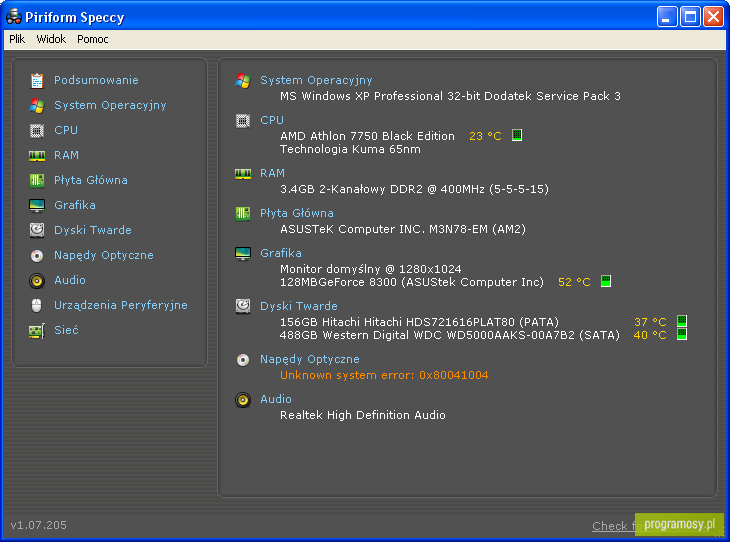Open Urządzenia Peryferyjne in the sidebar
The width and height of the screenshot is (730, 542).
[x=121, y=305]
